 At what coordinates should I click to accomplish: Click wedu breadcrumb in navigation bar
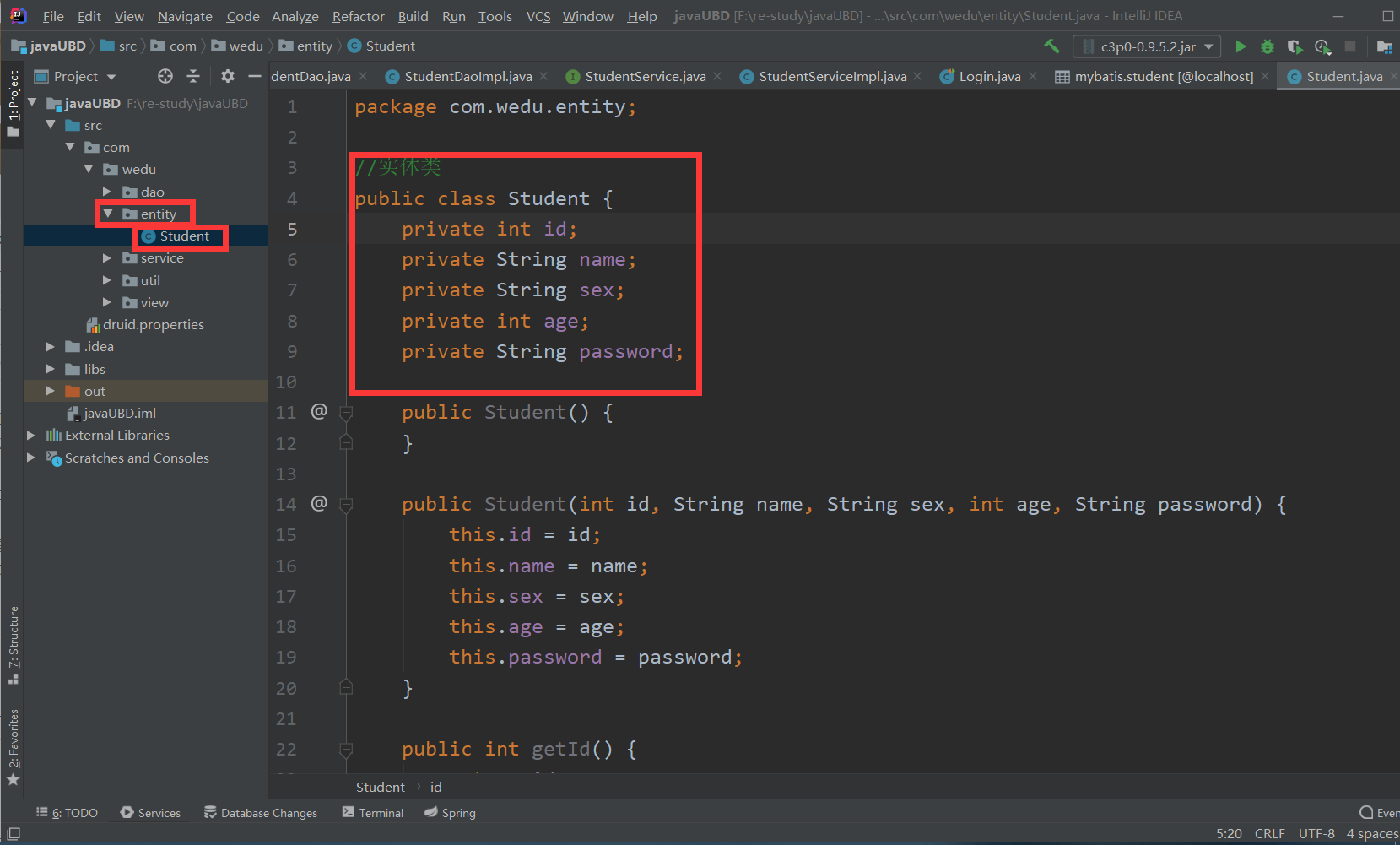point(238,46)
